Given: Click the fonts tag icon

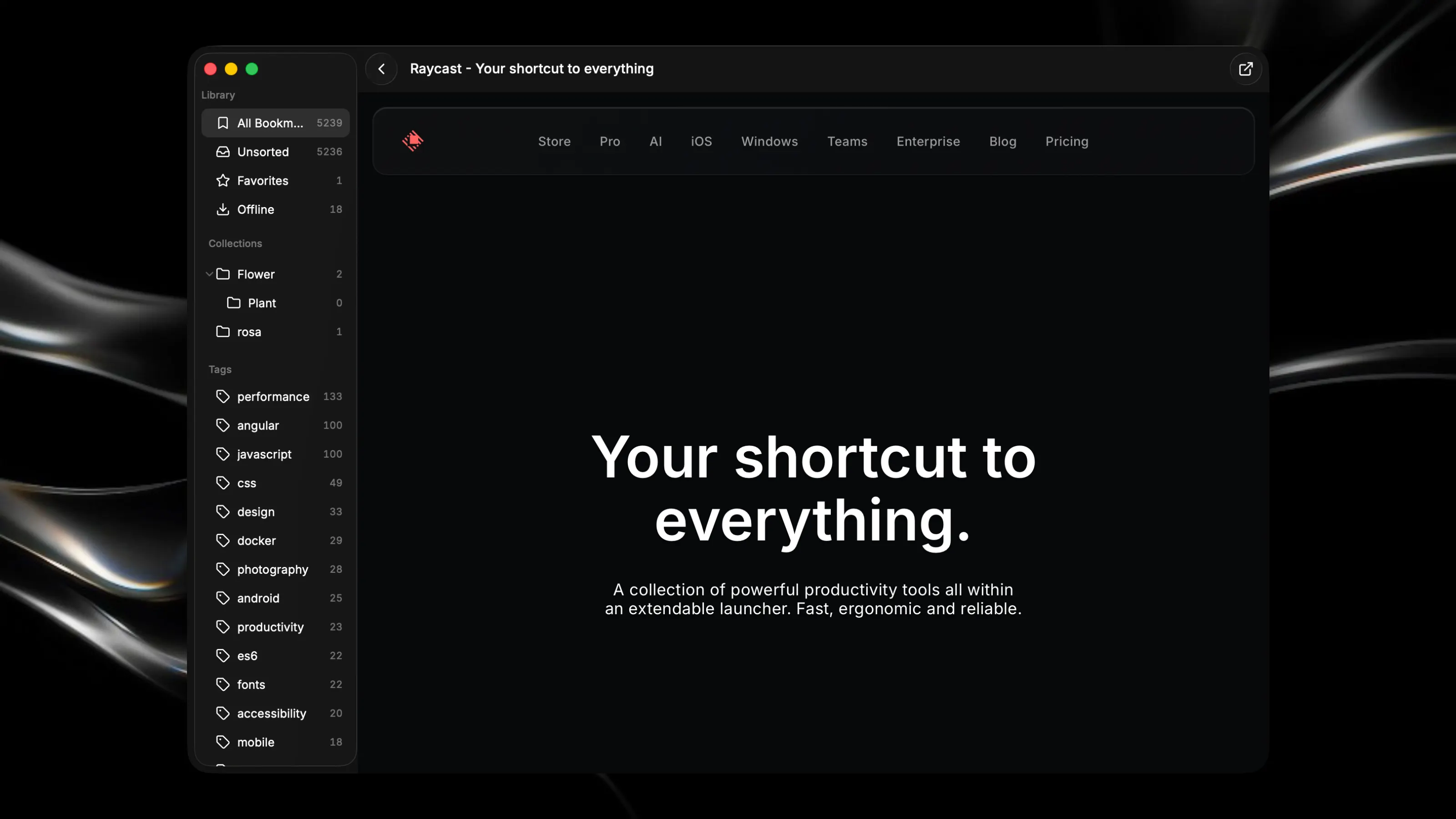Looking at the screenshot, I should tap(222, 684).
